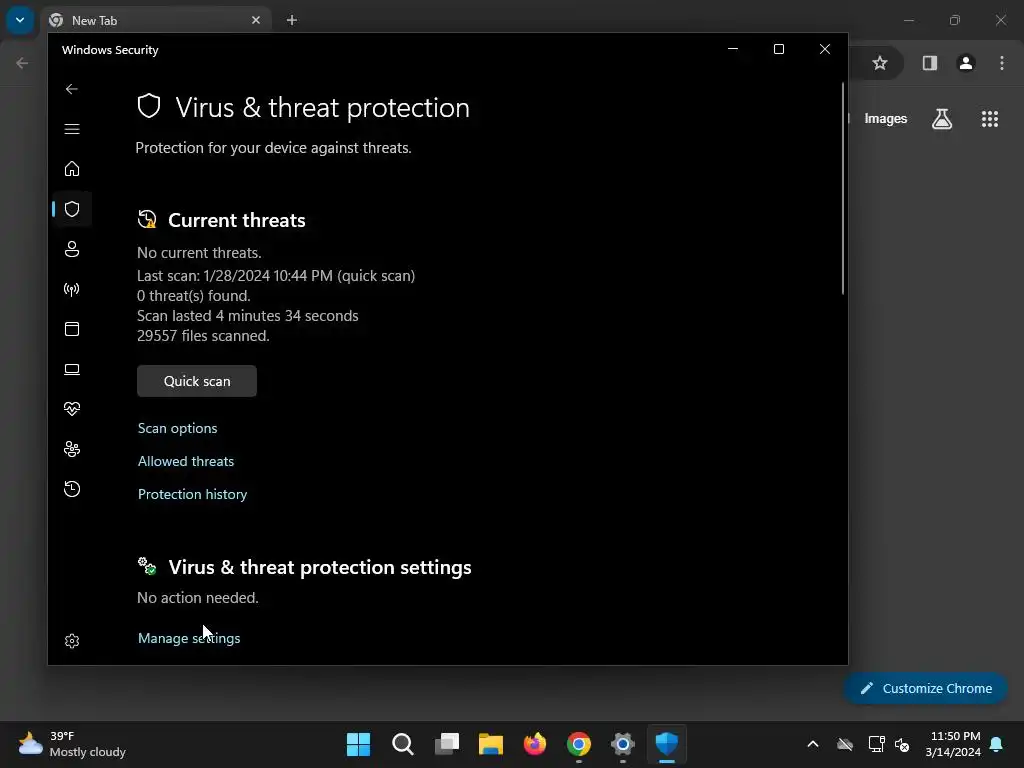Viewport: 1024px width, 768px height.
Task: Open Protection history link
Action: [193, 494]
